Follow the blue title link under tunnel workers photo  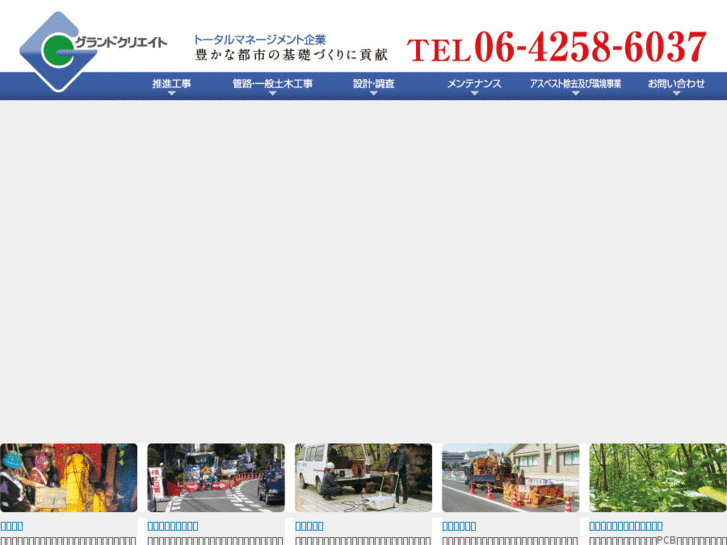point(12,526)
